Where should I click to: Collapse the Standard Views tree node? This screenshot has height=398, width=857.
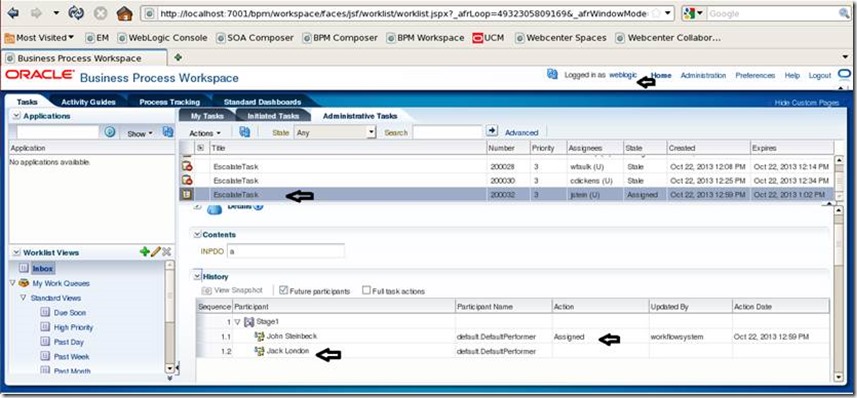(x=23, y=298)
